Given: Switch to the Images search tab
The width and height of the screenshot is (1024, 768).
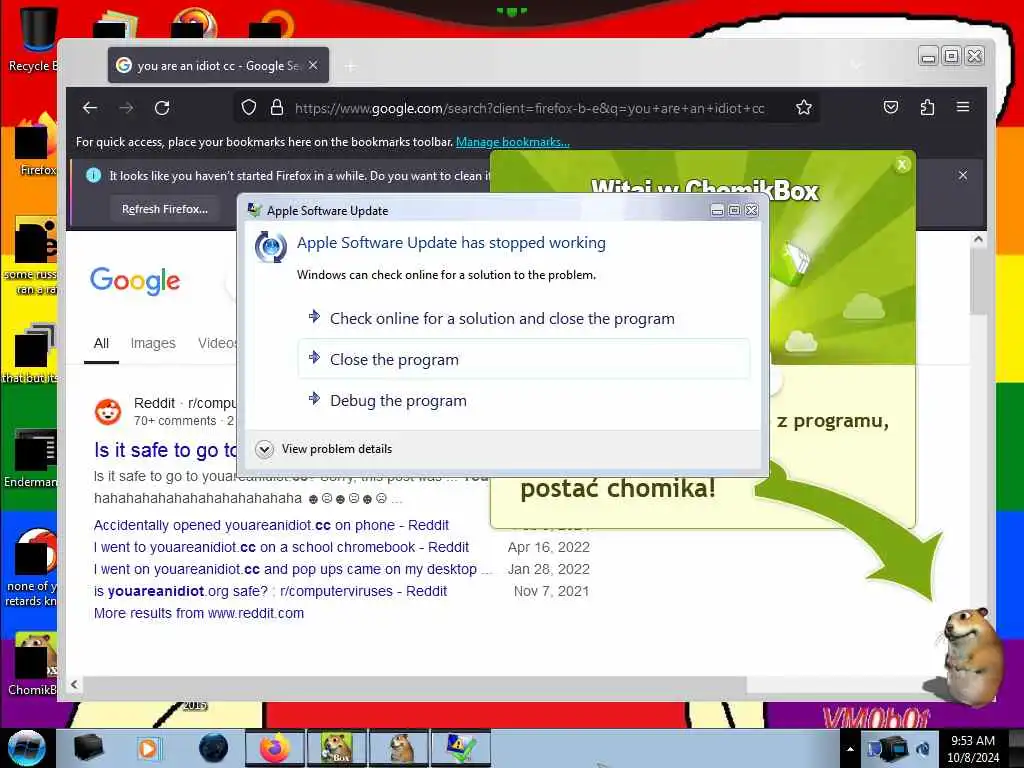Looking at the screenshot, I should tap(153, 344).
